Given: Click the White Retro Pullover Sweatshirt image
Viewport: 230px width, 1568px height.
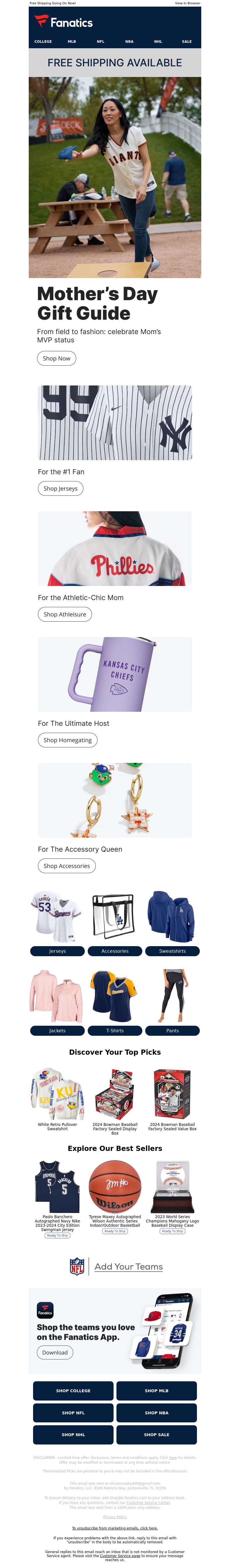Looking at the screenshot, I should coord(57,1094).
